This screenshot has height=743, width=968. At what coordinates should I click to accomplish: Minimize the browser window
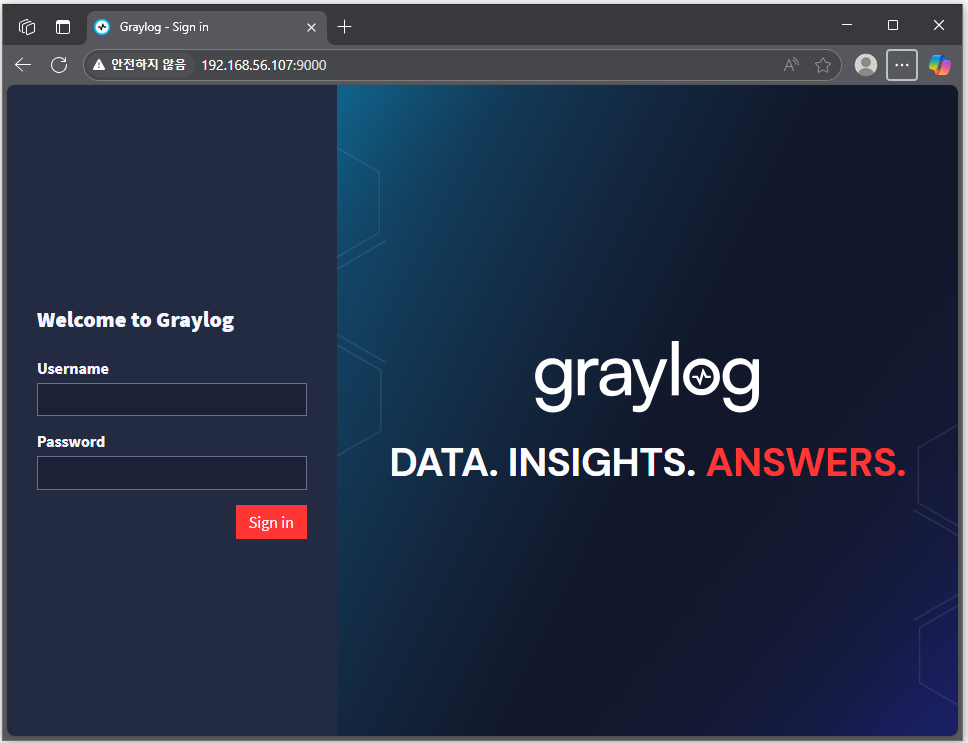(847, 25)
